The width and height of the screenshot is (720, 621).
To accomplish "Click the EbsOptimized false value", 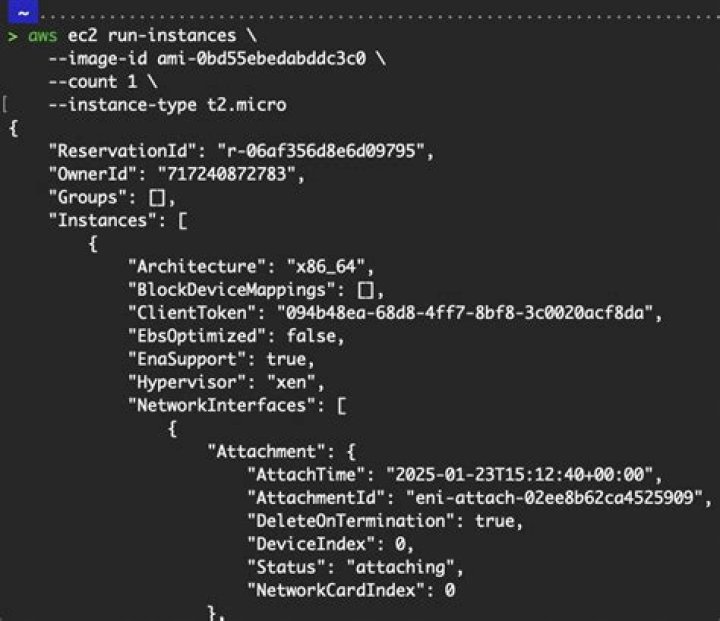I will (x=313, y=336).
